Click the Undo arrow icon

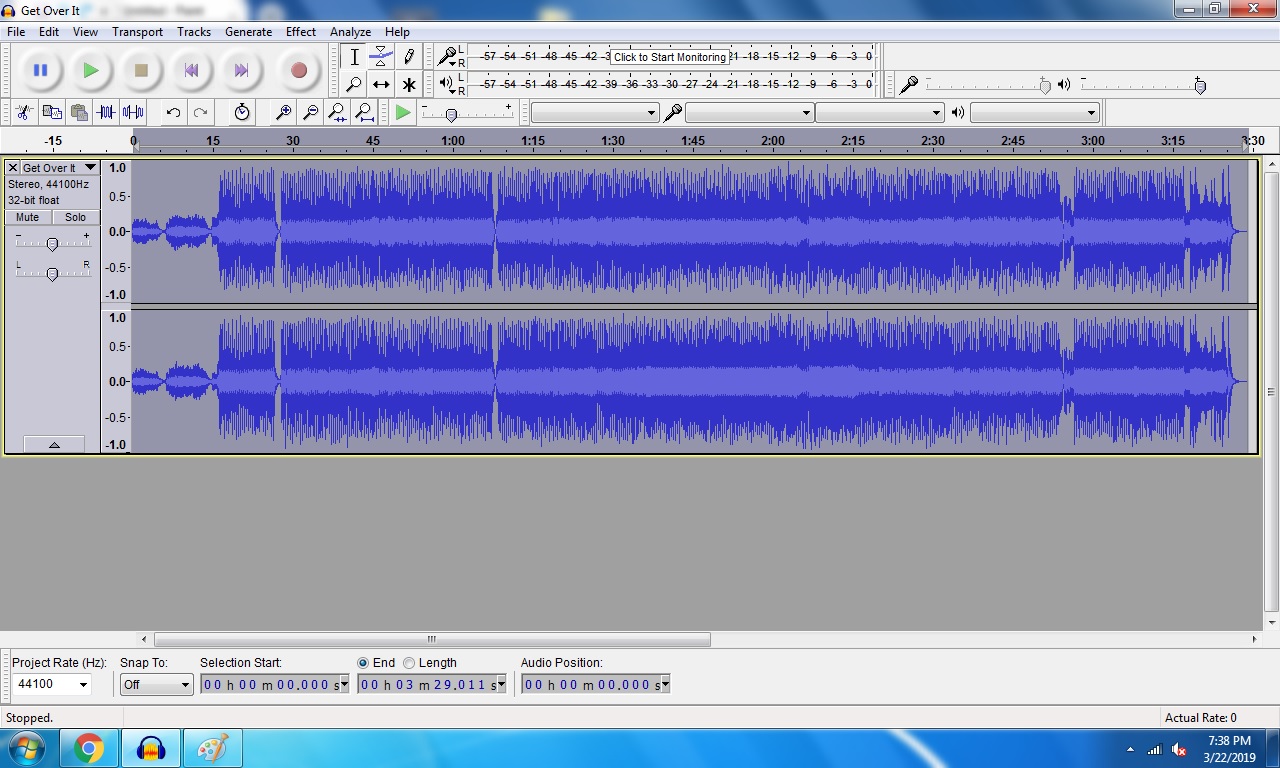coord(173,113)
